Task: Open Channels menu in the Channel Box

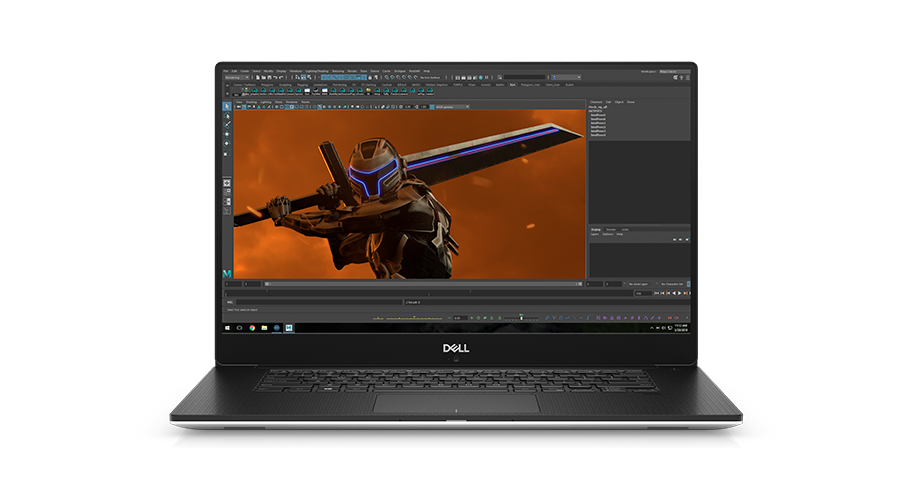Action: pos(596,102)
